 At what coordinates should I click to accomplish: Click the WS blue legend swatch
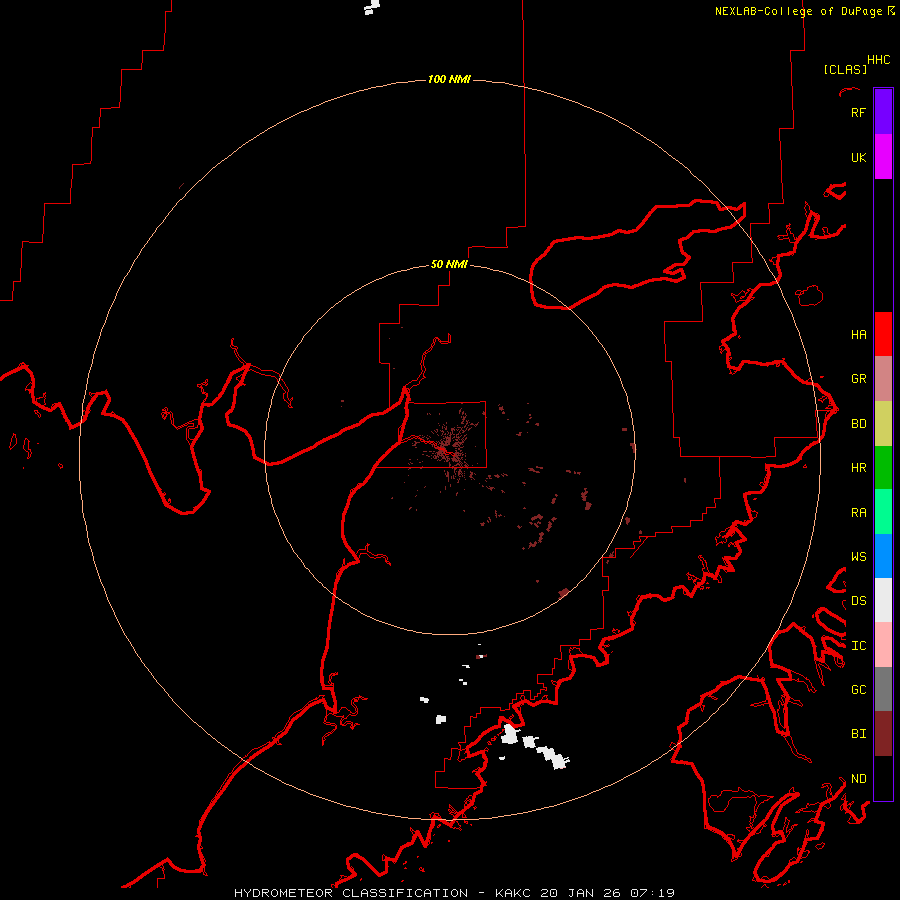[x=883, y=556]
